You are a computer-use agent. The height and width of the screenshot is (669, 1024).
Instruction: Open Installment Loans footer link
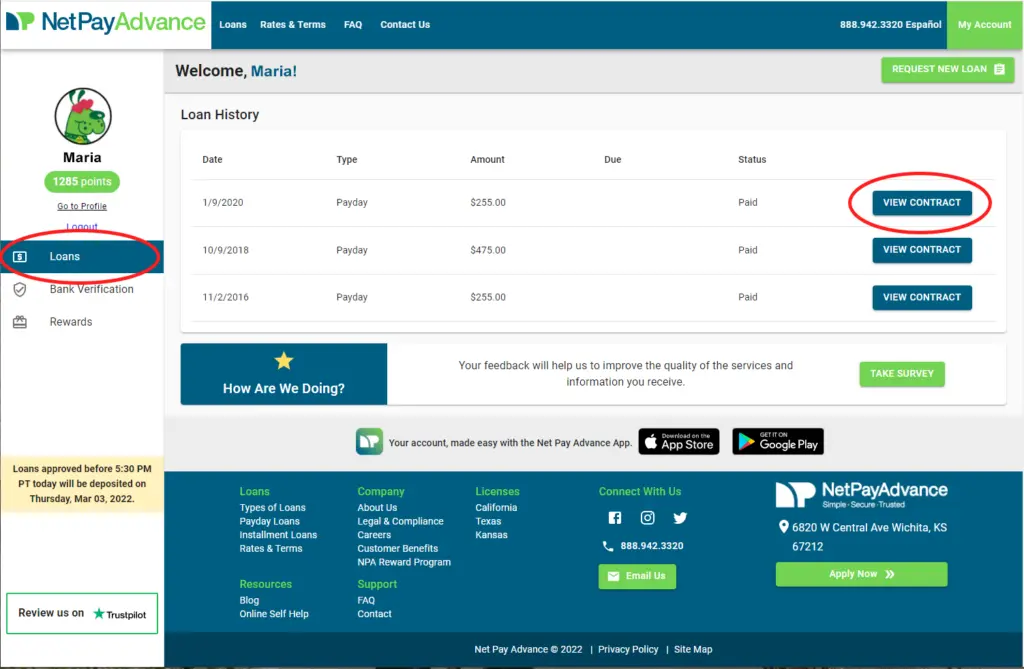[278, 535]
